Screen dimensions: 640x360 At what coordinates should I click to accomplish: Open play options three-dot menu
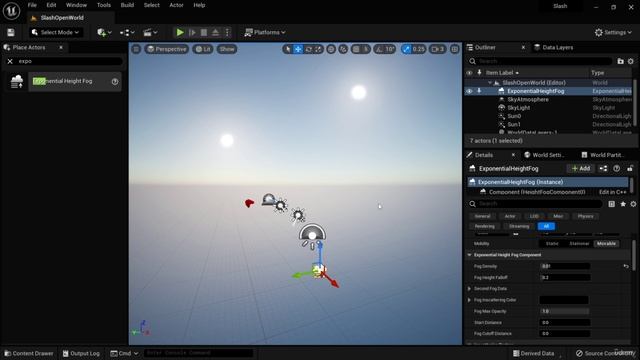(228, 32)
